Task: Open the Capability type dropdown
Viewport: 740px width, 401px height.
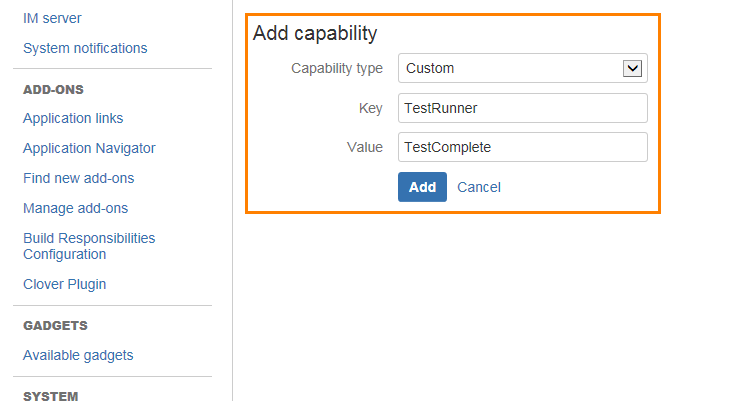Action: coord(510,68)
